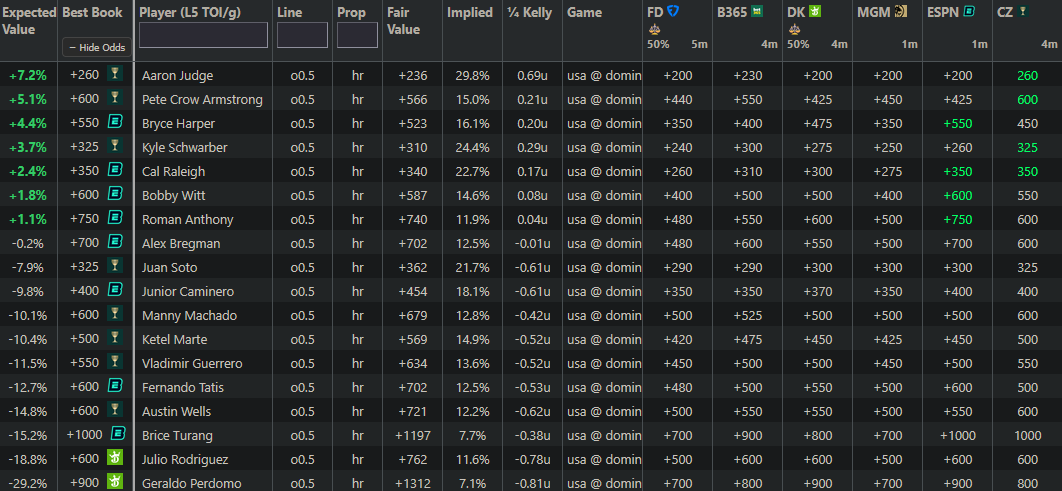
Task: Click FD +420 odds for Ketel Marte
Action: [677, 339]
